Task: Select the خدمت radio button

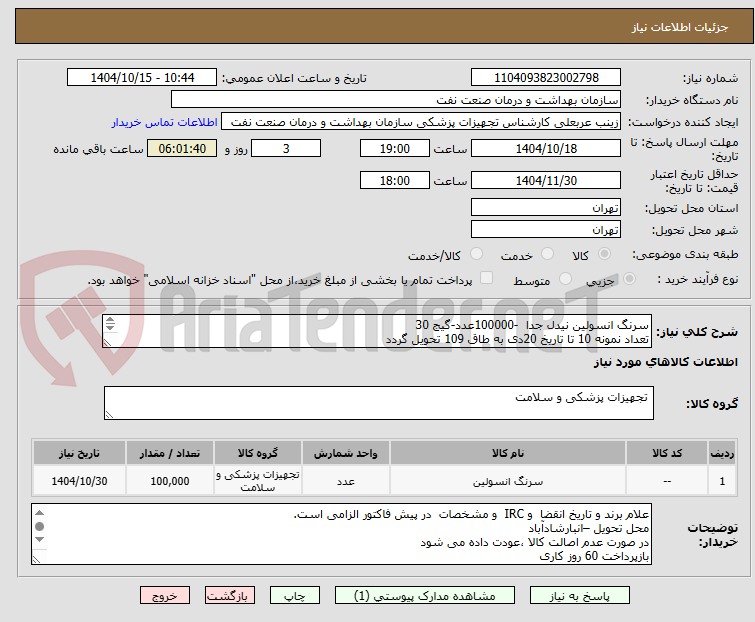Action: [547, 254]
